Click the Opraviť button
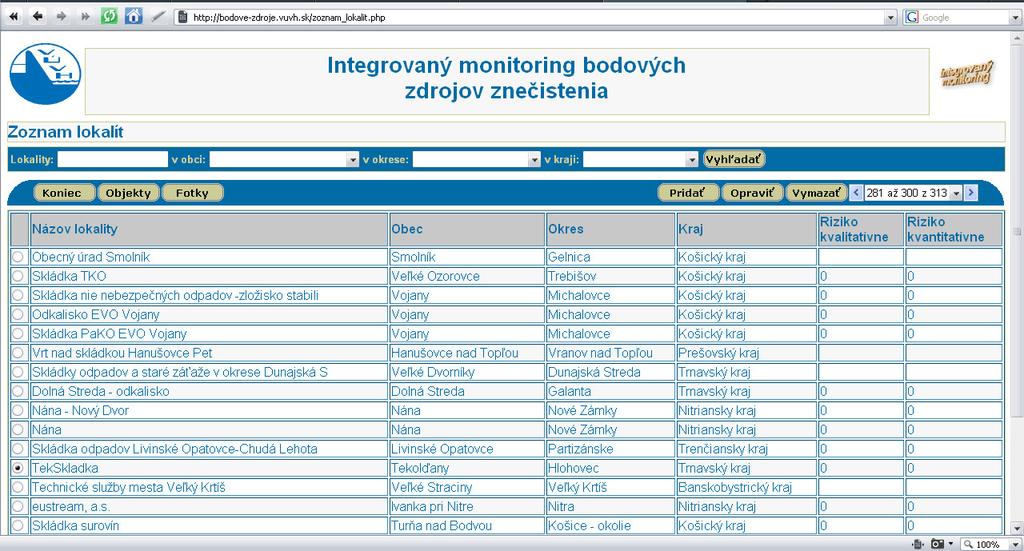The image size is (1024, 551). coord(752,193)
